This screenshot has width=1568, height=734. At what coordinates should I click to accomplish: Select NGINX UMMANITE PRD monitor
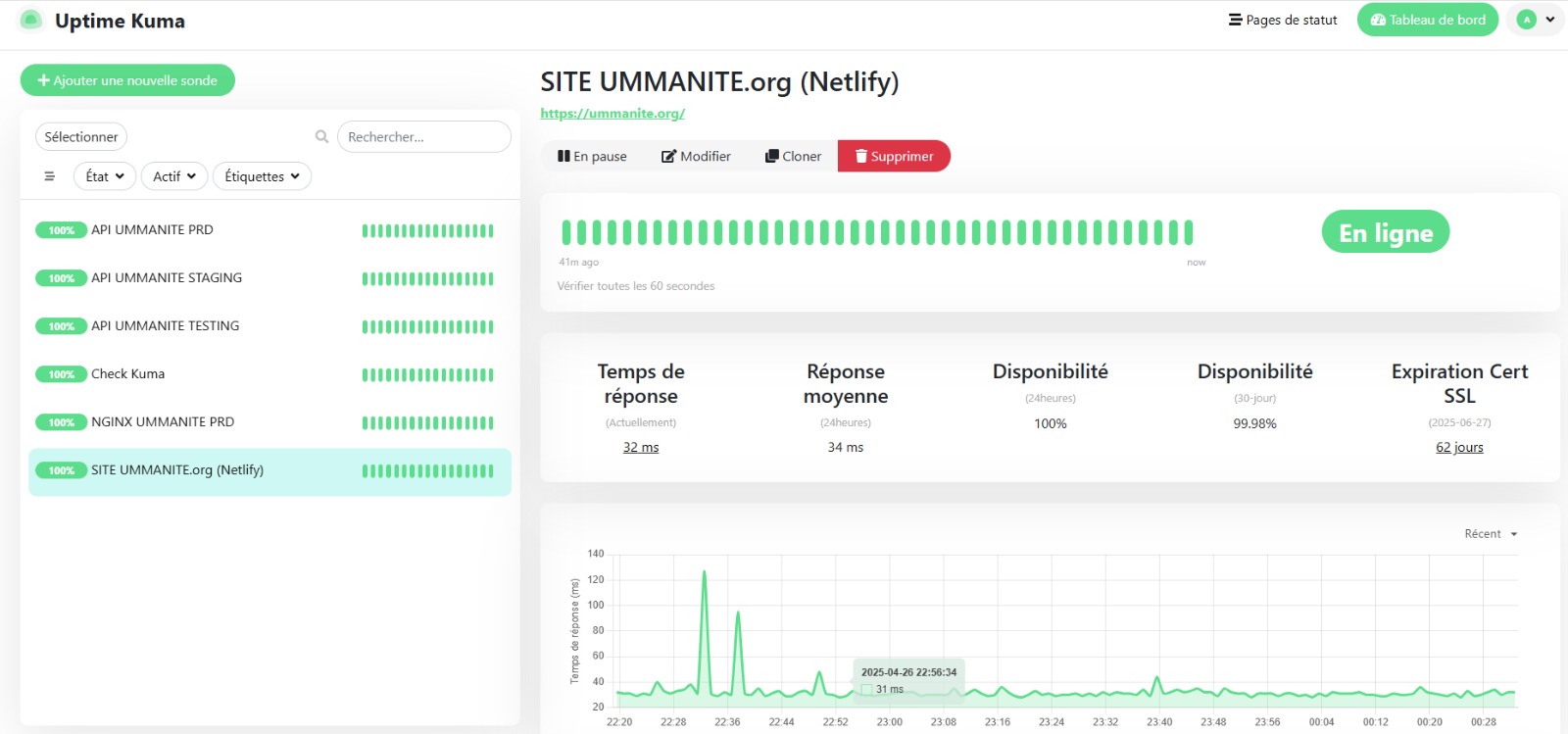[269, 422]
